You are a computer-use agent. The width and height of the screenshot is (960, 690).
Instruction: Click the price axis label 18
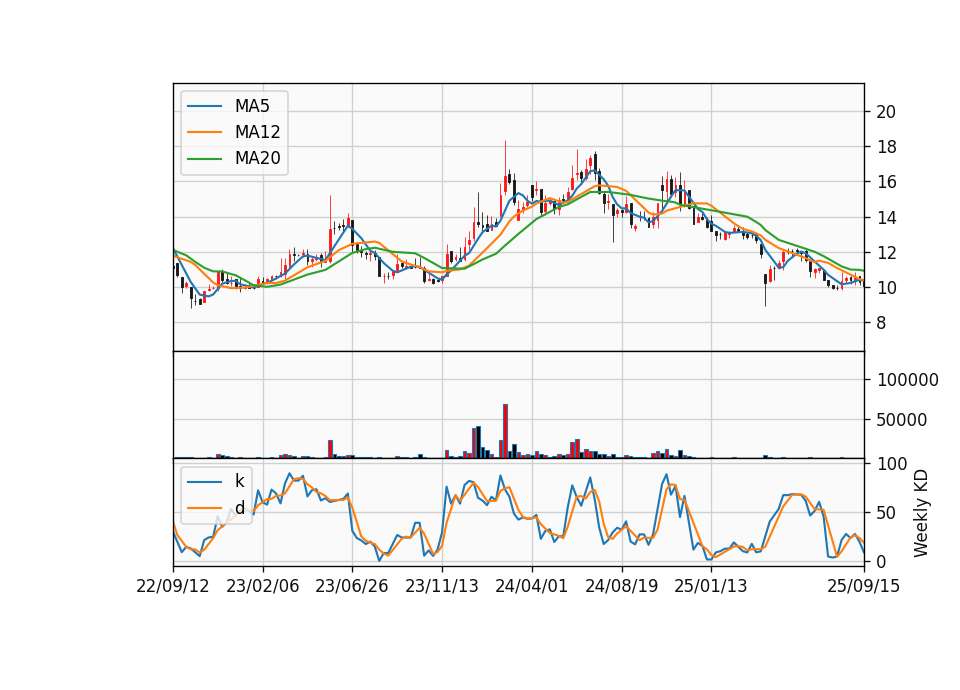pos(886,147)
